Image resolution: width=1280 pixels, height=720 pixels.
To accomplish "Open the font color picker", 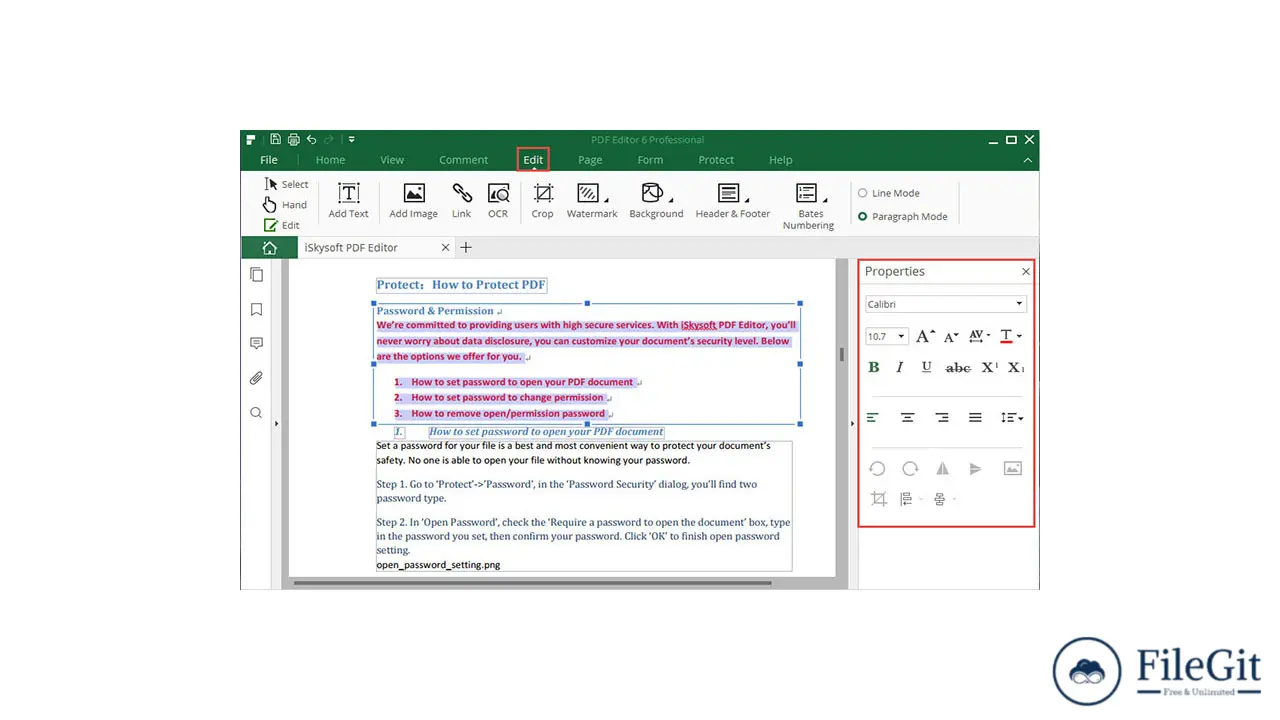I will tap(1010, 337).
